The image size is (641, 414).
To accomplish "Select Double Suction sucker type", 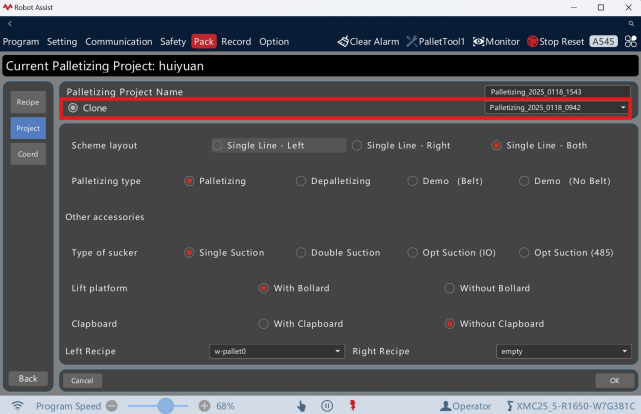I will click(301, 253).
